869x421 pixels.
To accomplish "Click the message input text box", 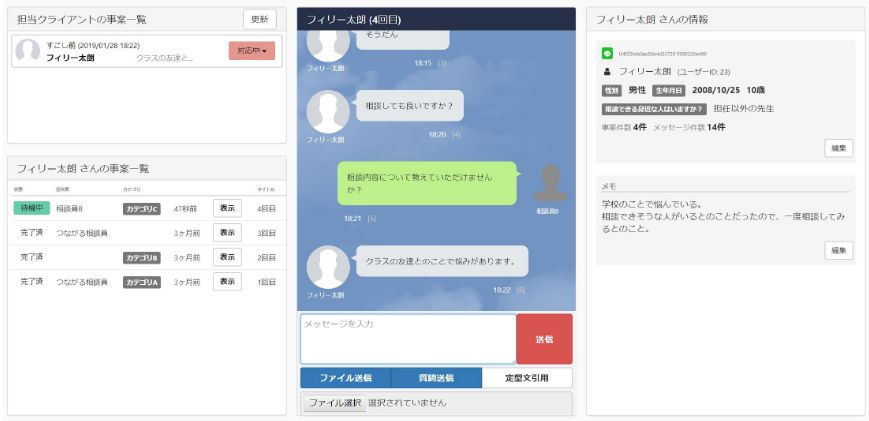I will (x=408, y=339).
